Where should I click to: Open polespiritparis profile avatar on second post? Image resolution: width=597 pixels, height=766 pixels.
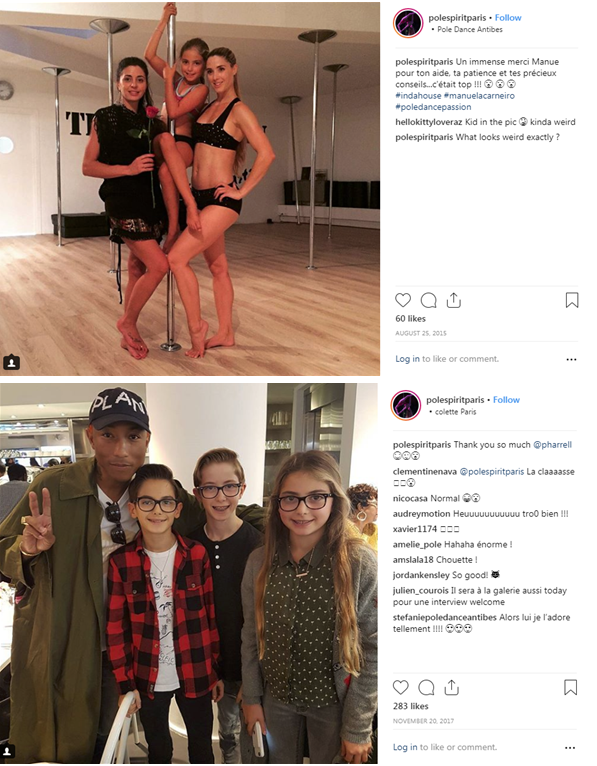tap(406, 405)
